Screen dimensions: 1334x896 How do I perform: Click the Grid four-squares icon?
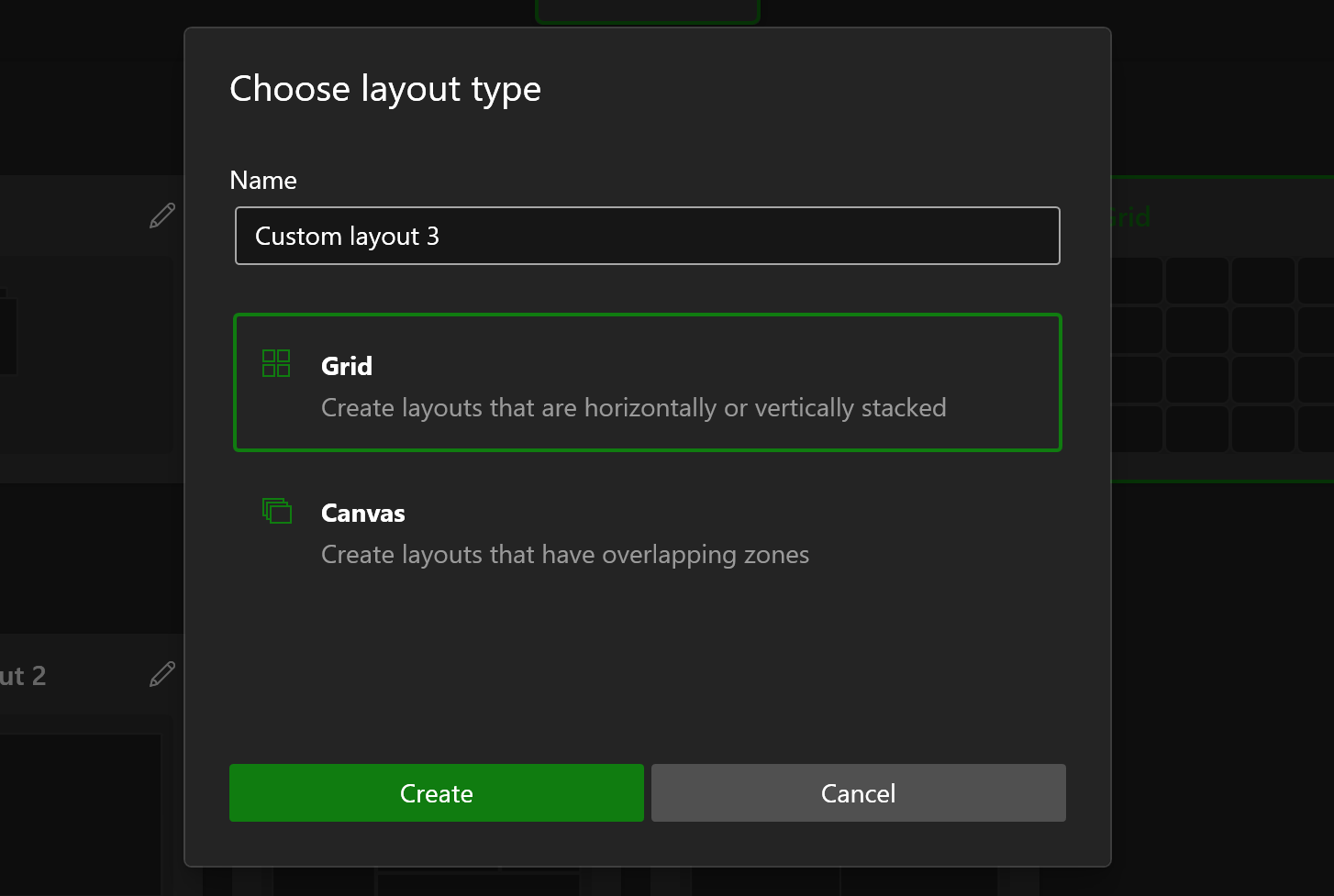276,363
